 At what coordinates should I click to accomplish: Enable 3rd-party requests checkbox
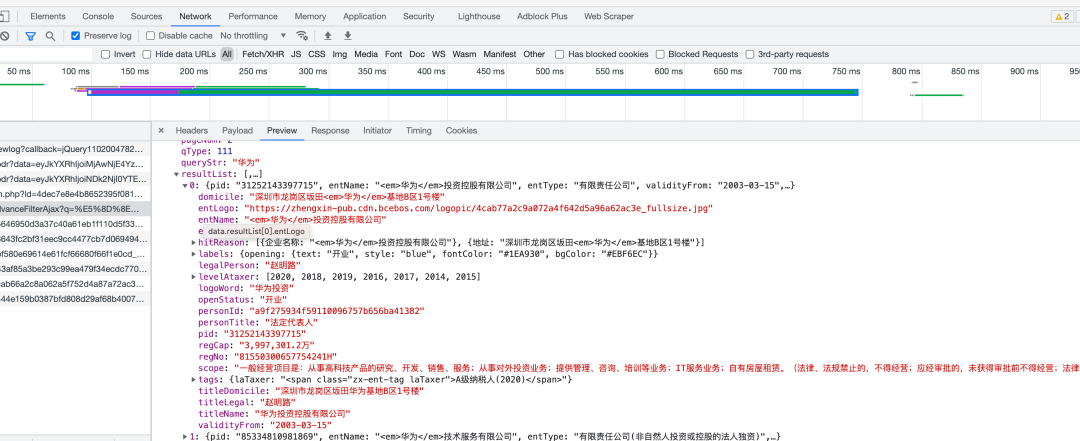749,54
